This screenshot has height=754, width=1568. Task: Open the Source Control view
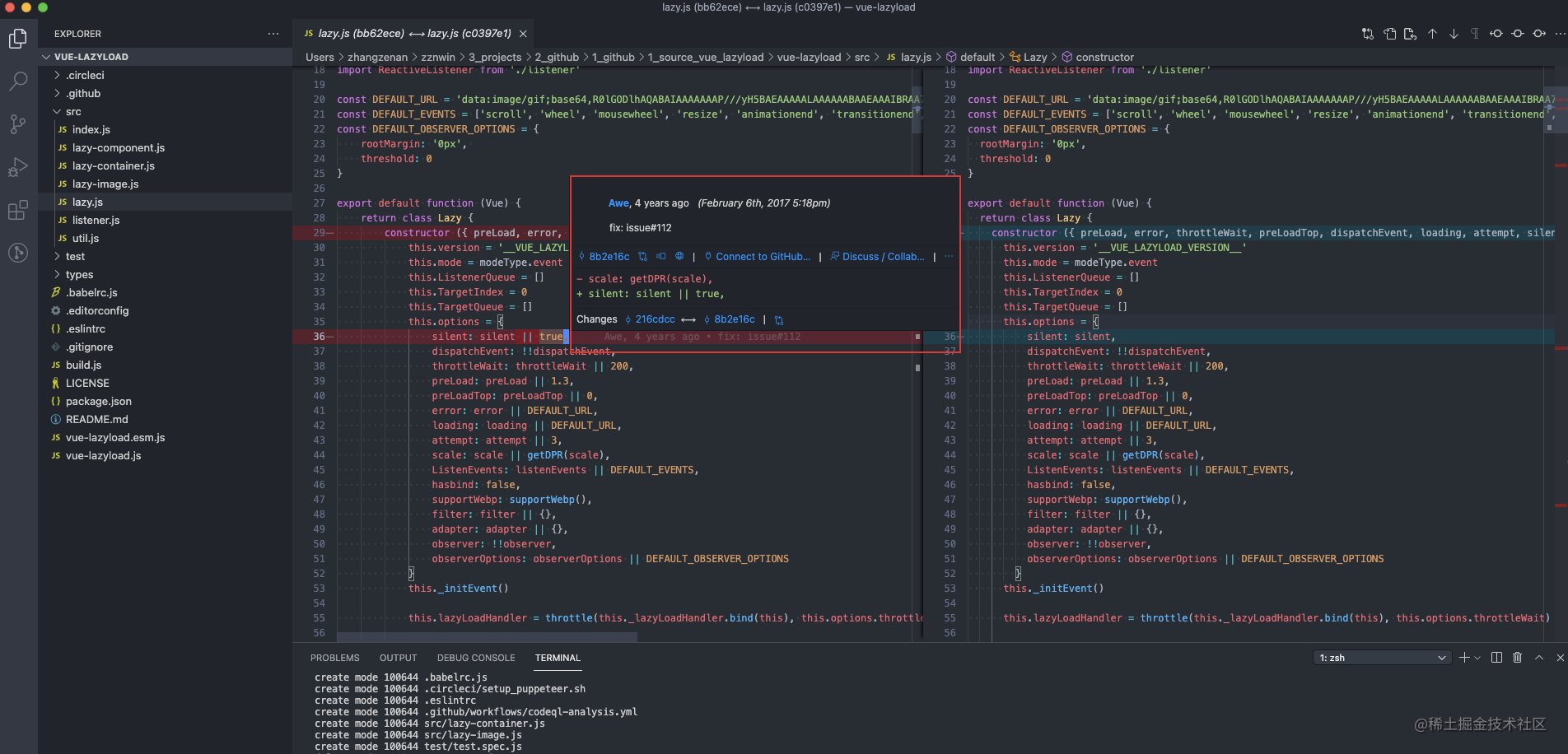coord(18,123)
